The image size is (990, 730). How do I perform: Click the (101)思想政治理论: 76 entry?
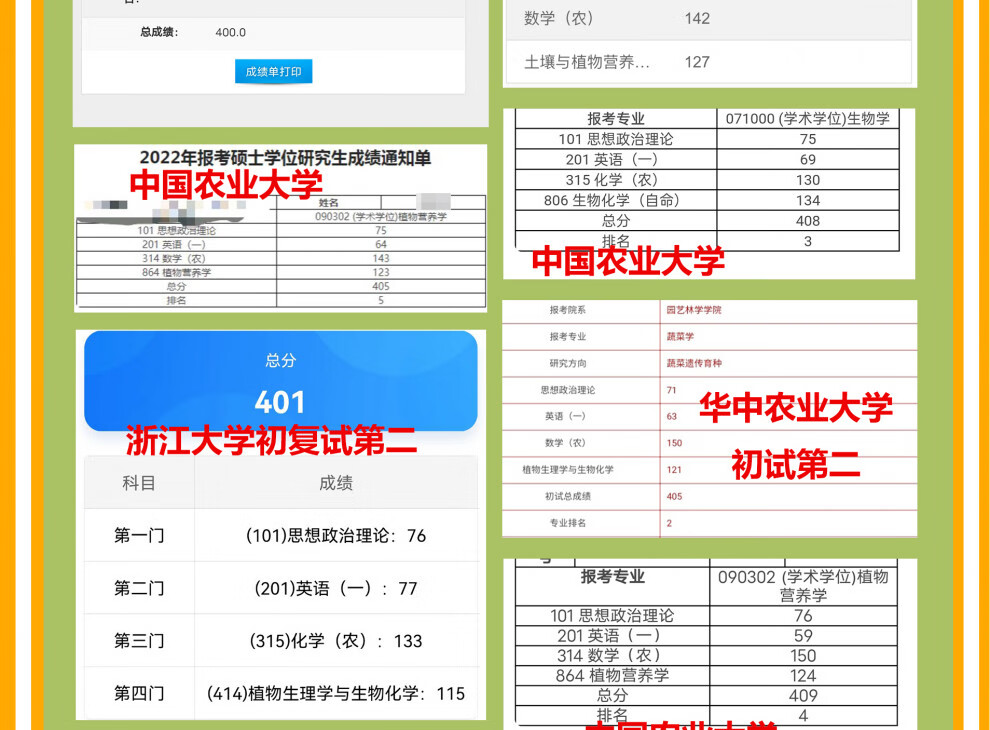click(336, 536)
